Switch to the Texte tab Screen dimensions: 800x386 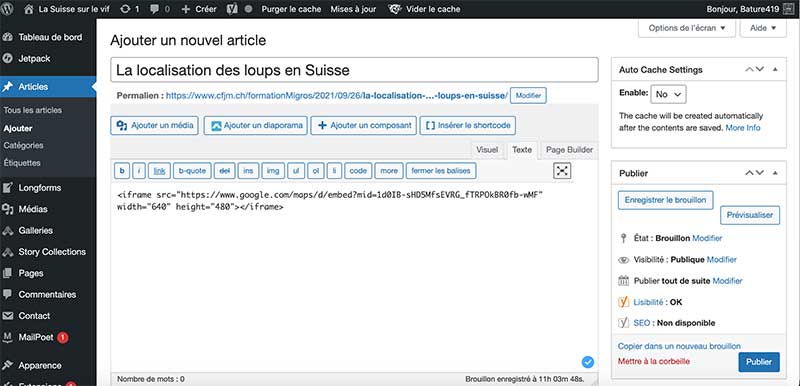click(522, 150)
